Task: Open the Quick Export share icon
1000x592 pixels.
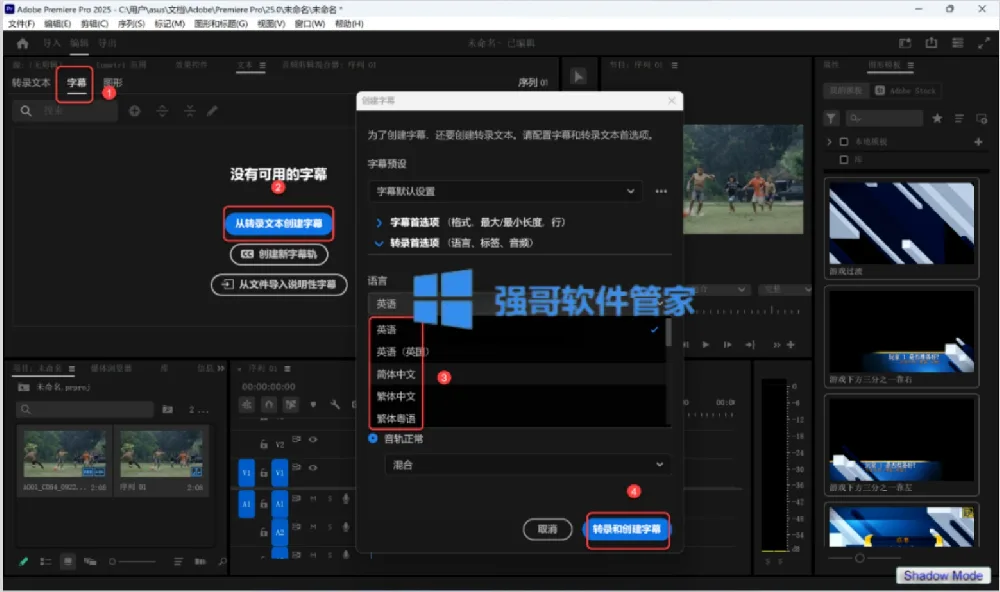Action: (x=931, y=43)
